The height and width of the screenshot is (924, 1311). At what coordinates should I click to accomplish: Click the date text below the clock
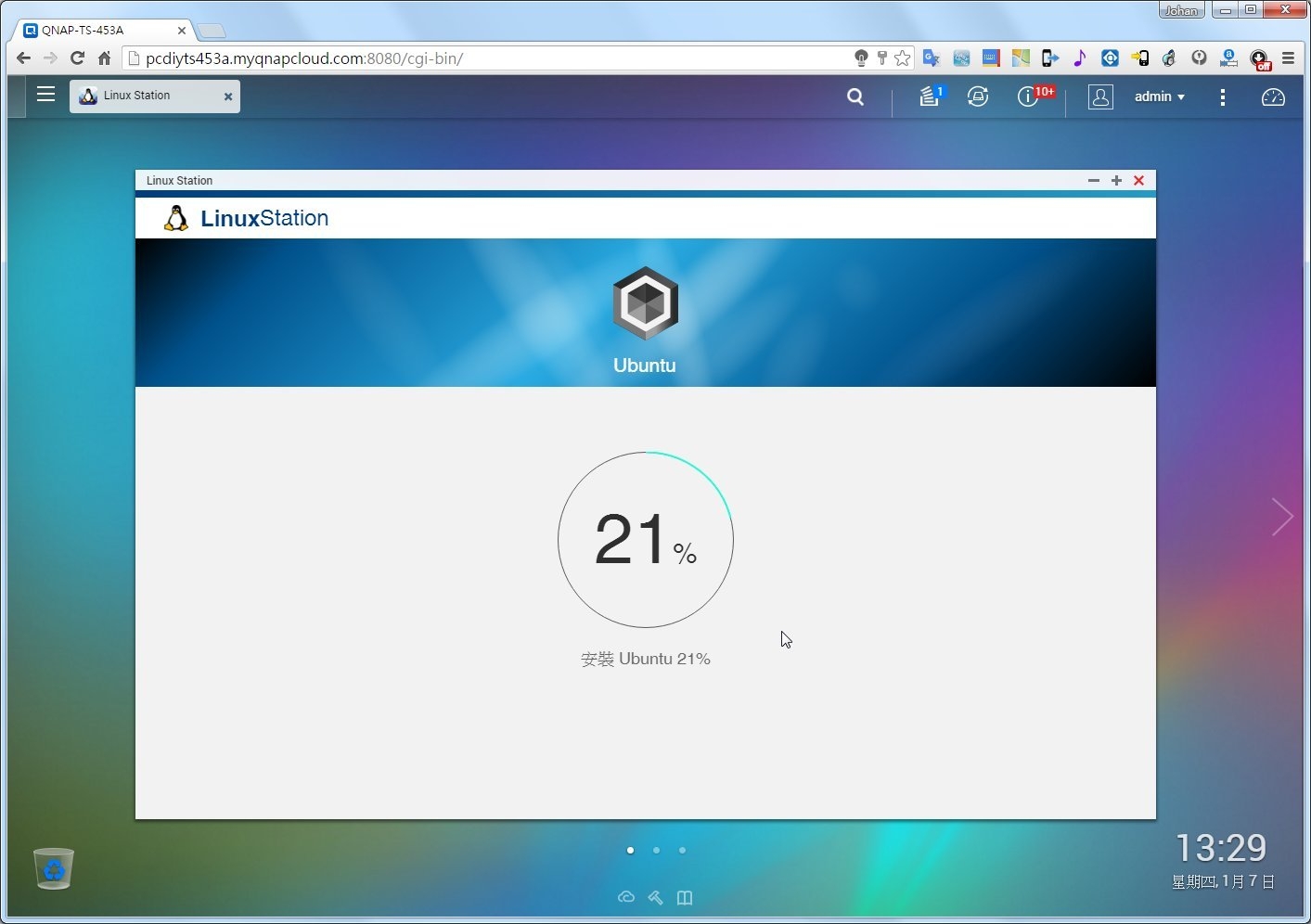(1223, 881)
